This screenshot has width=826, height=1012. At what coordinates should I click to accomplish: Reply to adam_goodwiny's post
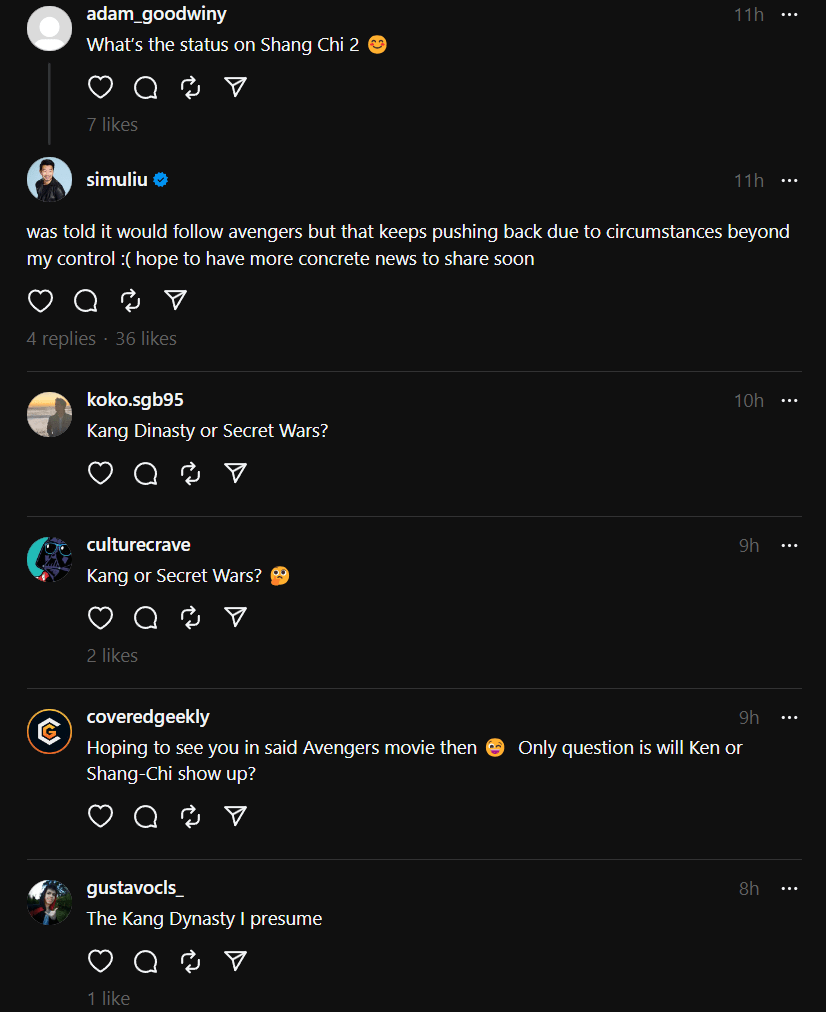(146, 88)
